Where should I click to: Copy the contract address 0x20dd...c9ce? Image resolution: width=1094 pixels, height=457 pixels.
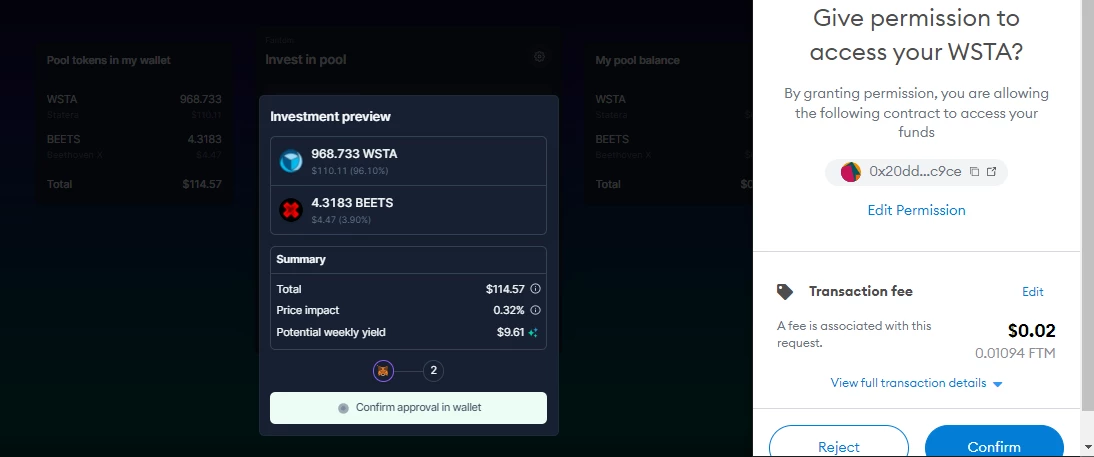(x=975, y=172)
